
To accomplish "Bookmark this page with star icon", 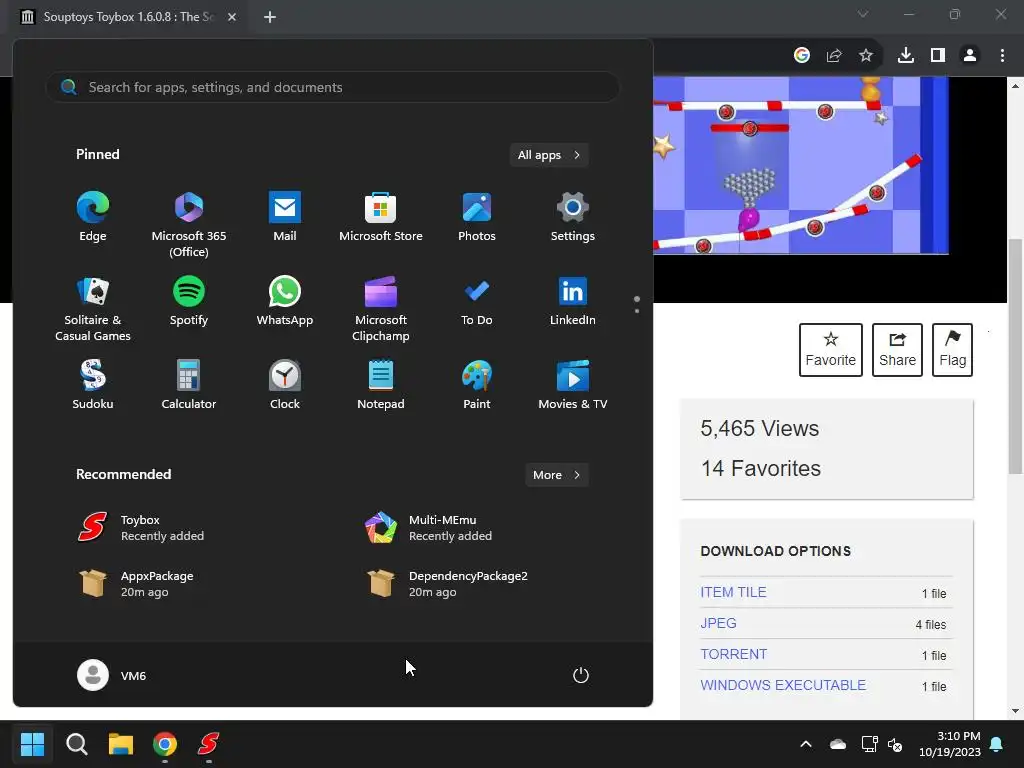I will pyautogui.click(x=866, y=56).
